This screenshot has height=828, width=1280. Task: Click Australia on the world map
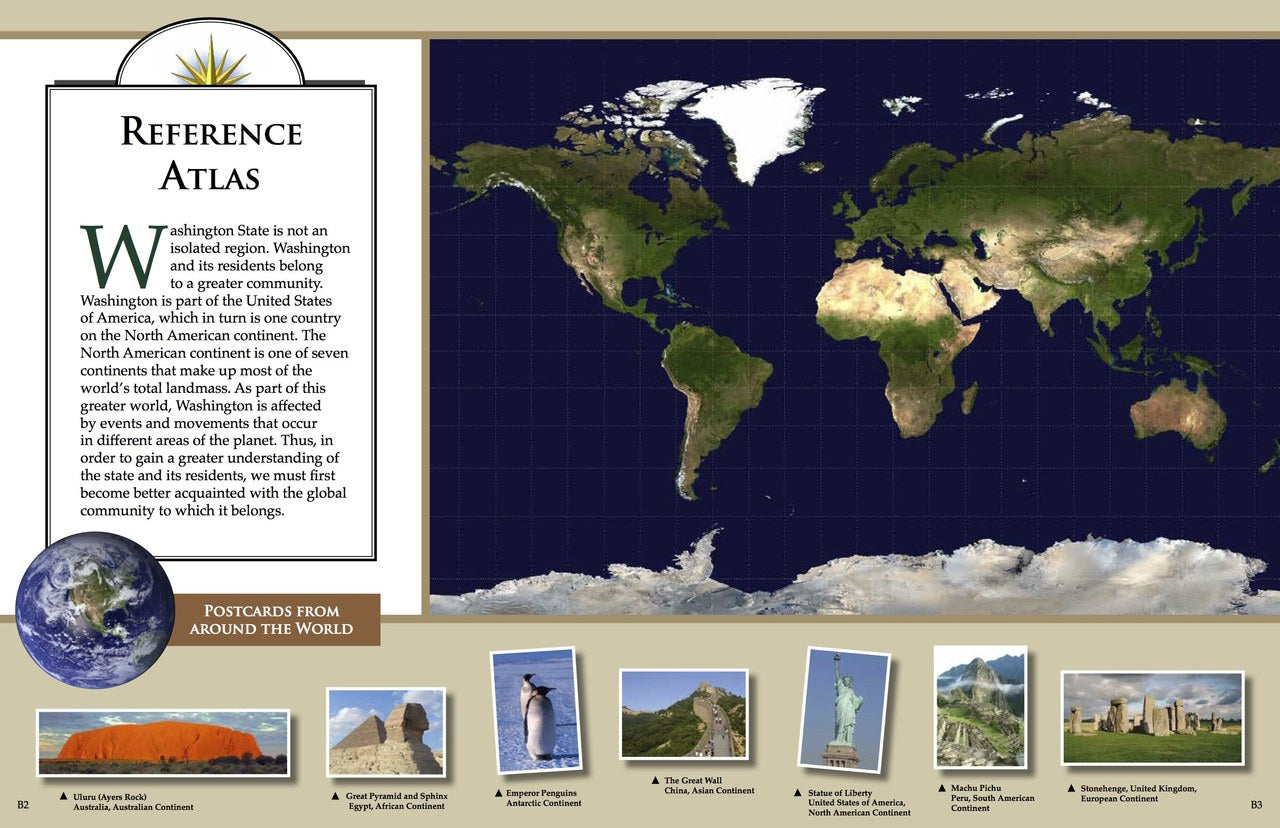(1178, 411)
